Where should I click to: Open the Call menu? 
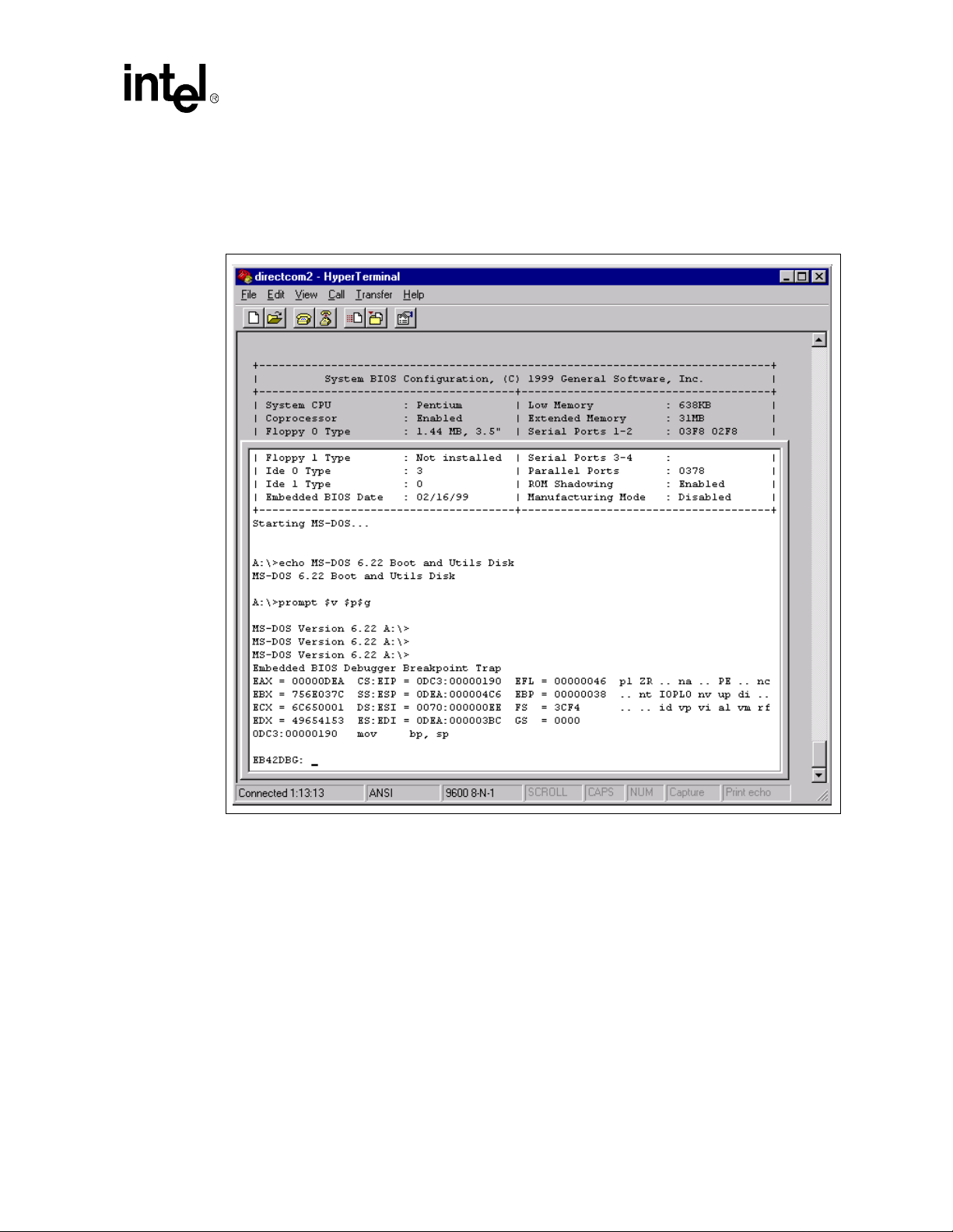(336, 295)
